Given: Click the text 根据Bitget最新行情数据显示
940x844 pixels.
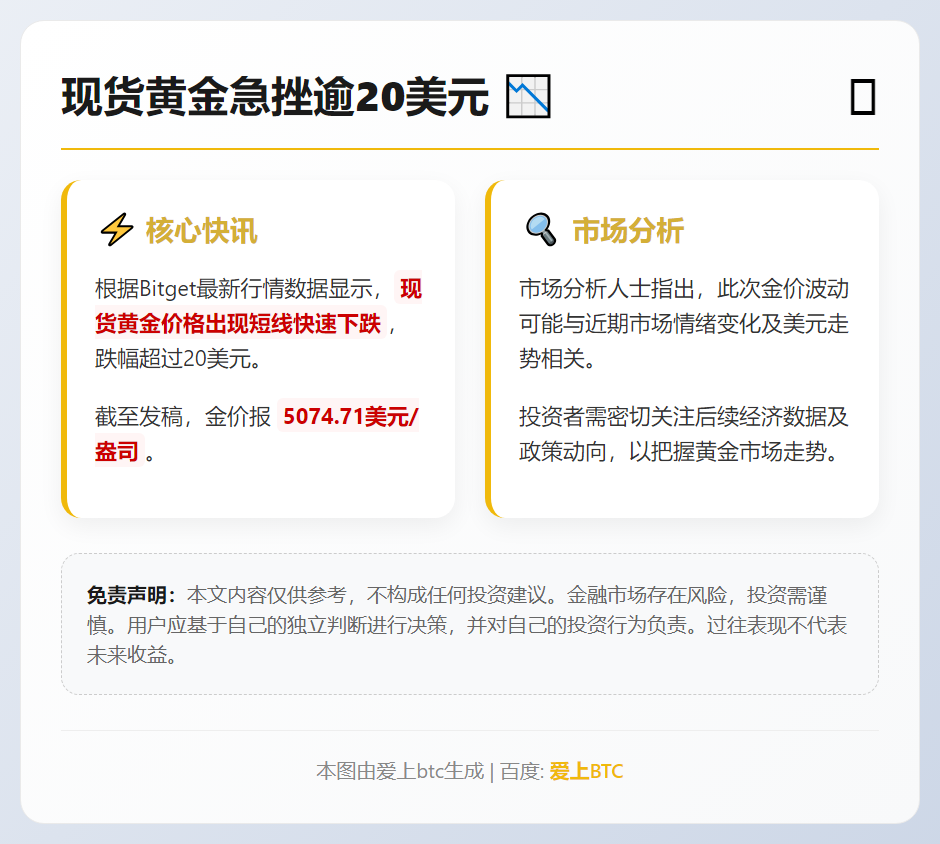Looking at the screenshot, I should 234,289.
